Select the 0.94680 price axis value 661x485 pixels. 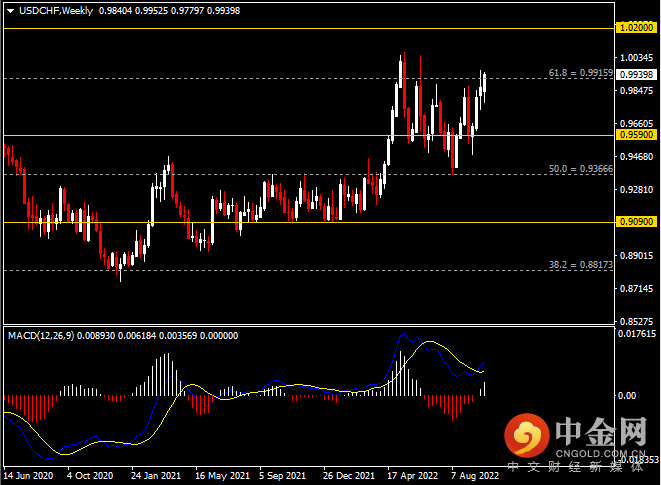click(x=637, y=156)
